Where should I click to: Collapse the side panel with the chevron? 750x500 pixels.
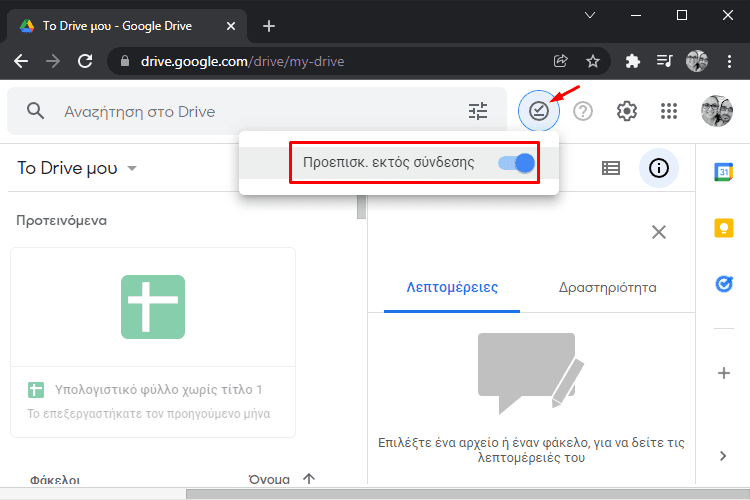(723, 456)
